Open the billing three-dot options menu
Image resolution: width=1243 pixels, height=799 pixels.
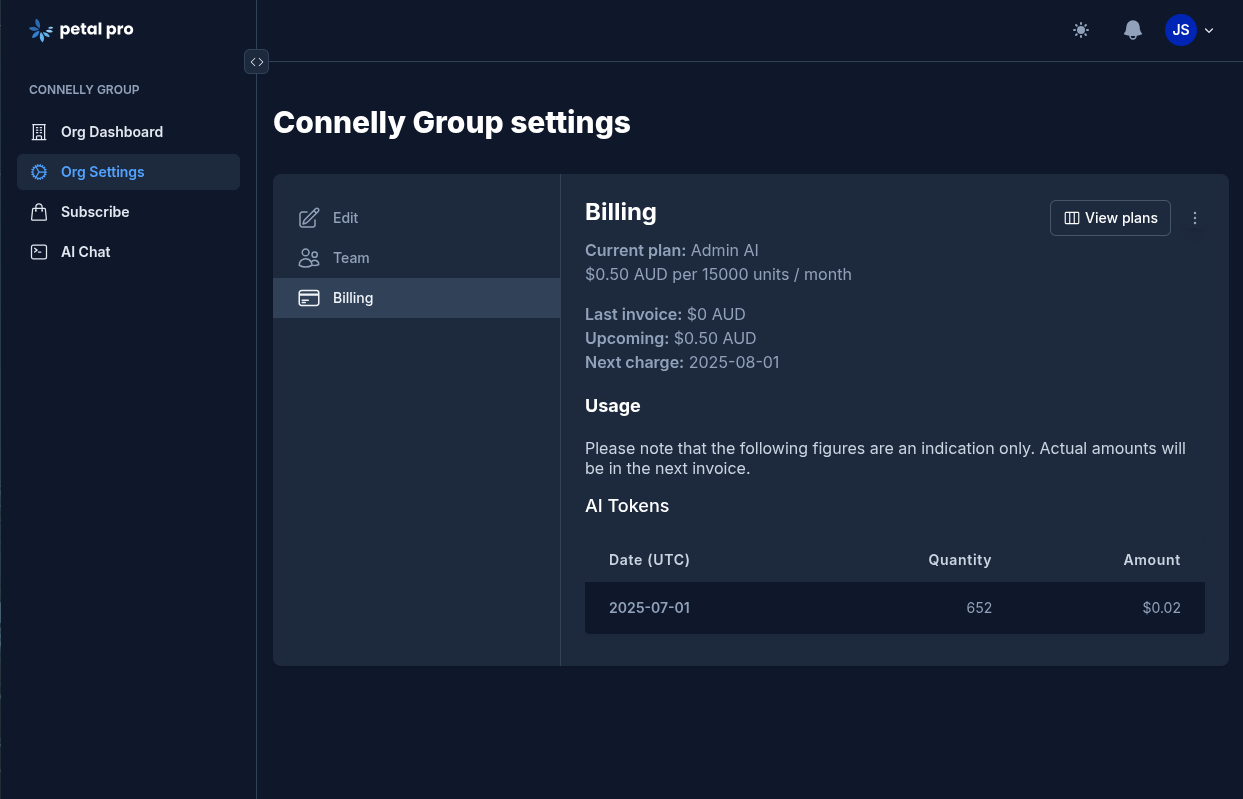click(x=1195, y=218)
